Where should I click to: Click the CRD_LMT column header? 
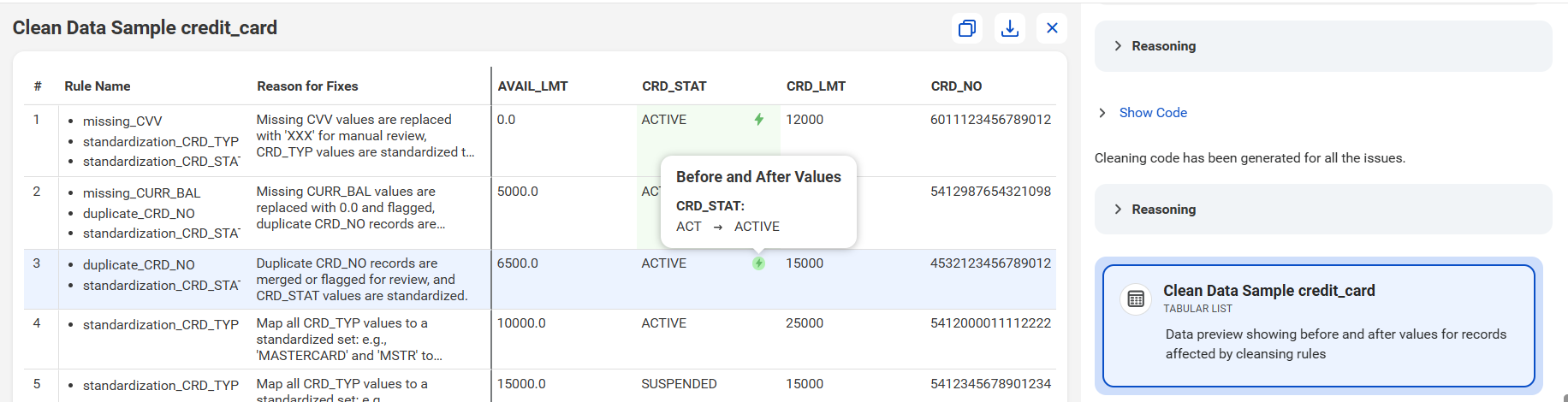[816, 86]
